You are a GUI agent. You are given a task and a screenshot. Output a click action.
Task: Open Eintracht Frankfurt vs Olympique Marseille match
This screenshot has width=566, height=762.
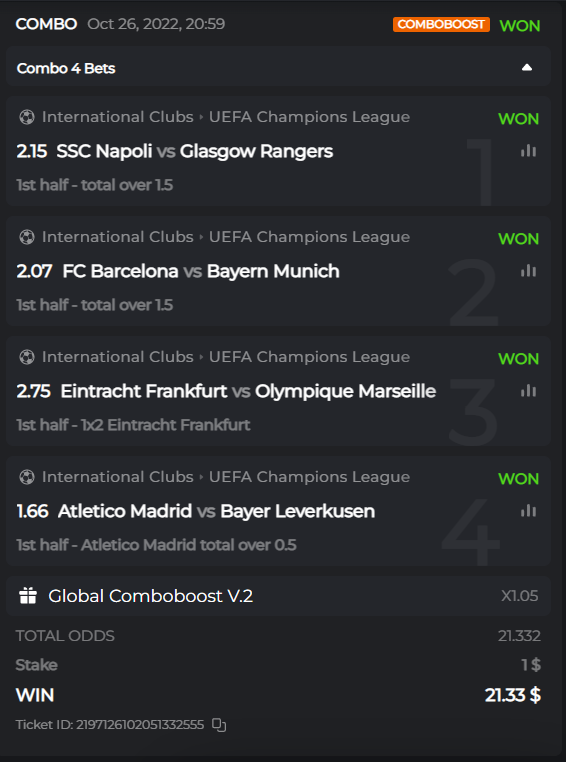pos(248,391)
